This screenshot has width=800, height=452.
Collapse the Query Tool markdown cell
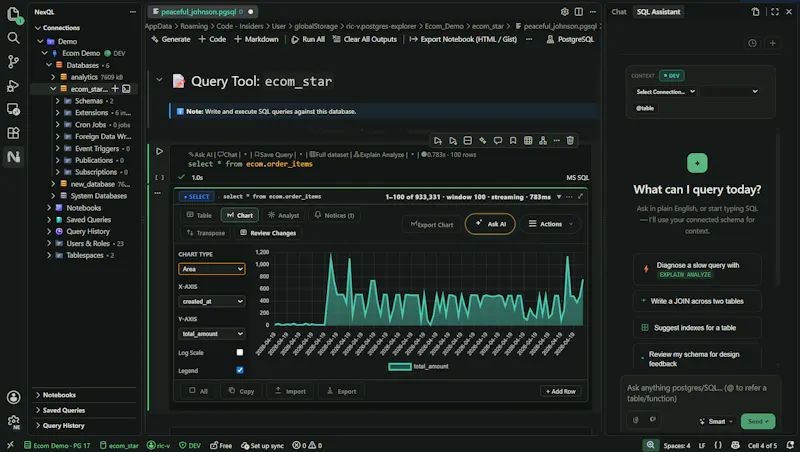tap(159, 80)
